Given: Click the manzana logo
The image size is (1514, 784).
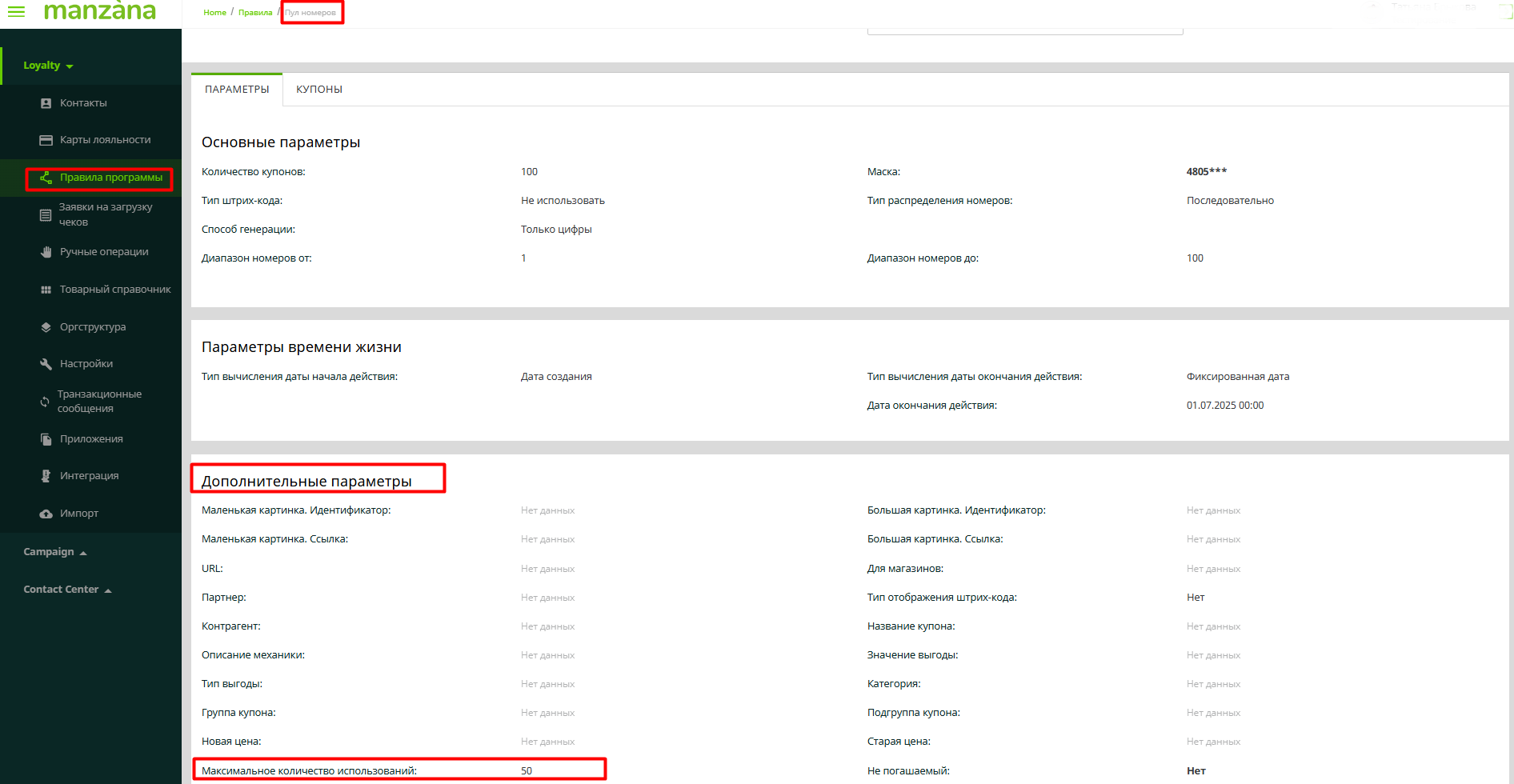Looking at the screenshot, I should [x=100, y=11].
